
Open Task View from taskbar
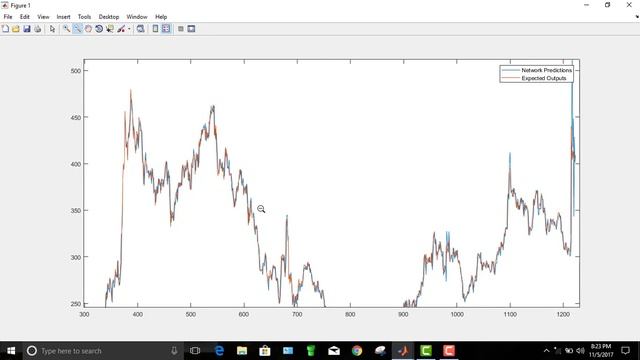[195, 351]
